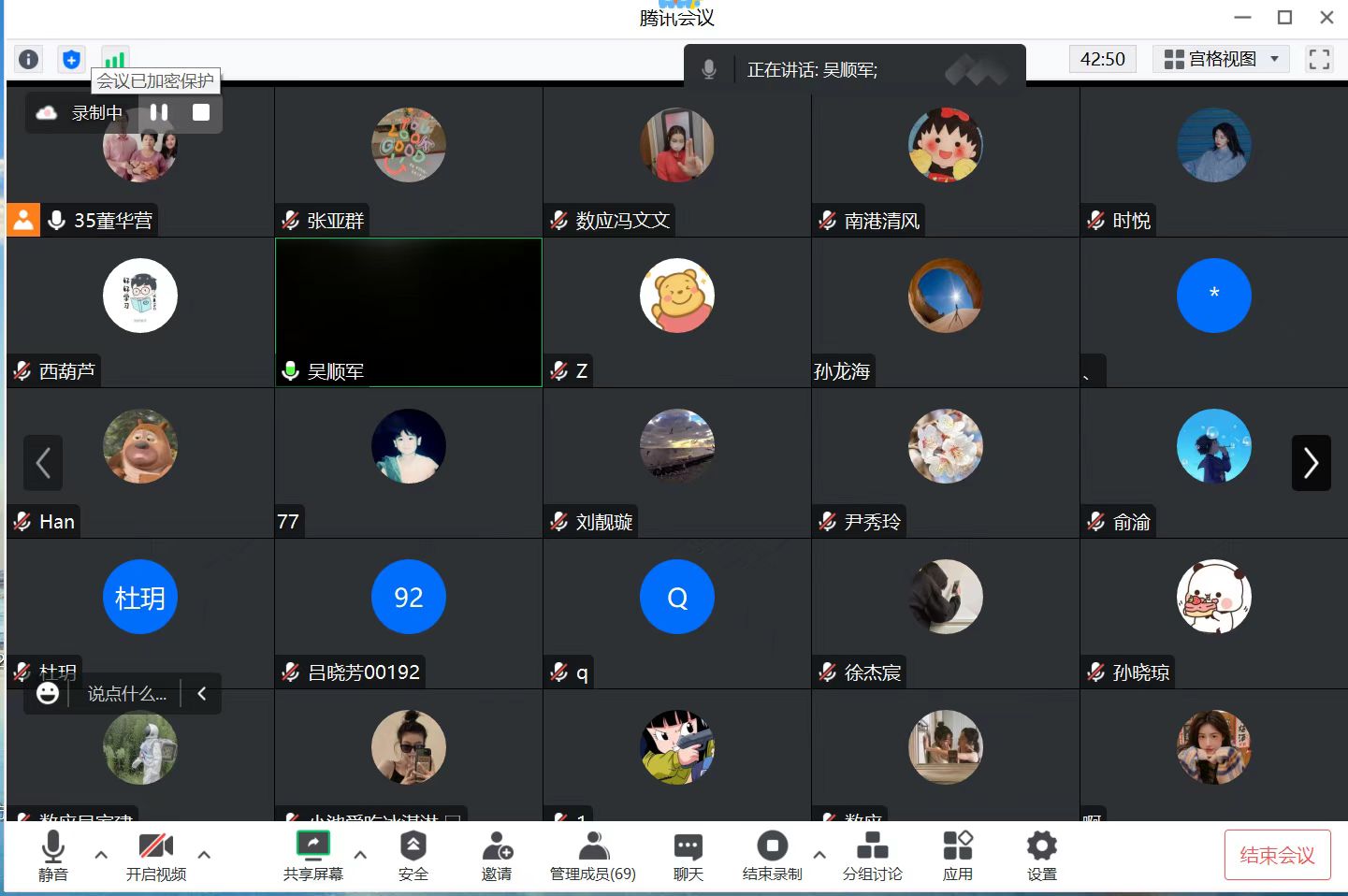1348x896 pixels.
Task: Click the blue security shield icon
Action: pyautogui.click(x=71, y=60)
